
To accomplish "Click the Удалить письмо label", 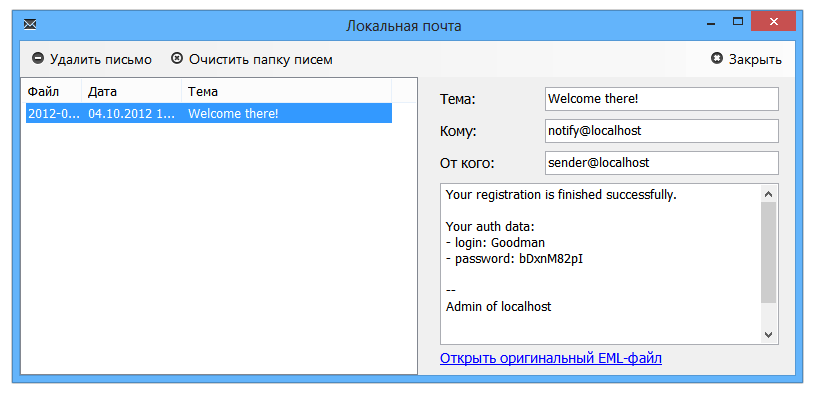I will pos(101,59).
